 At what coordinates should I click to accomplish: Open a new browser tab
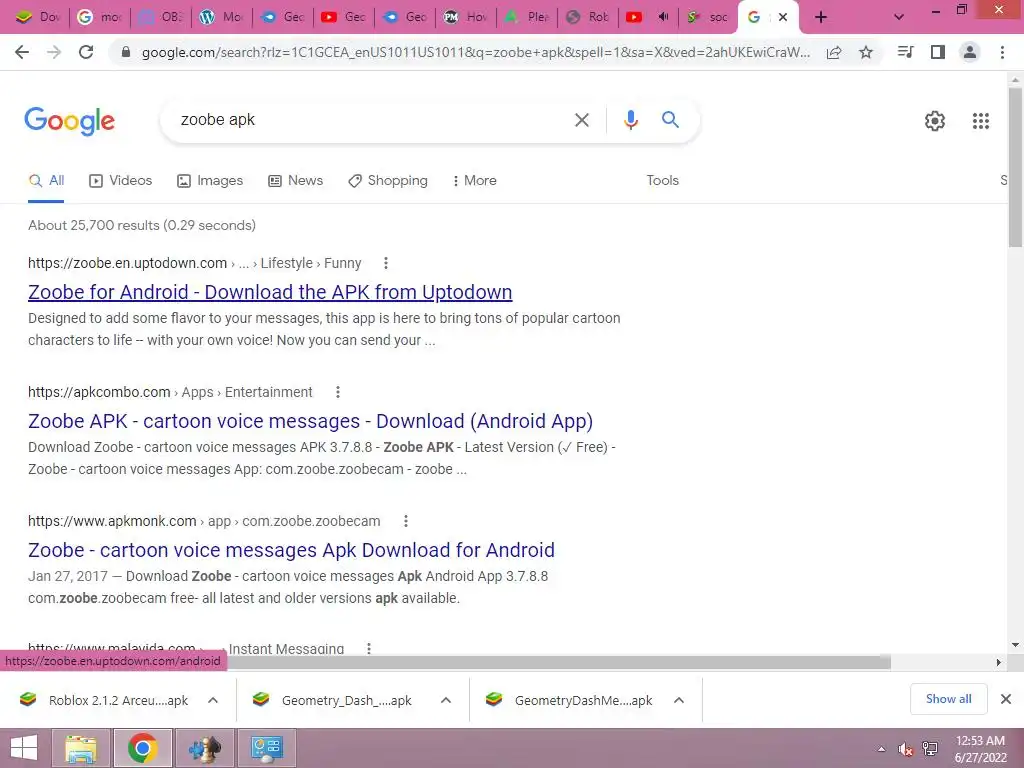click(x=821, y=18)
